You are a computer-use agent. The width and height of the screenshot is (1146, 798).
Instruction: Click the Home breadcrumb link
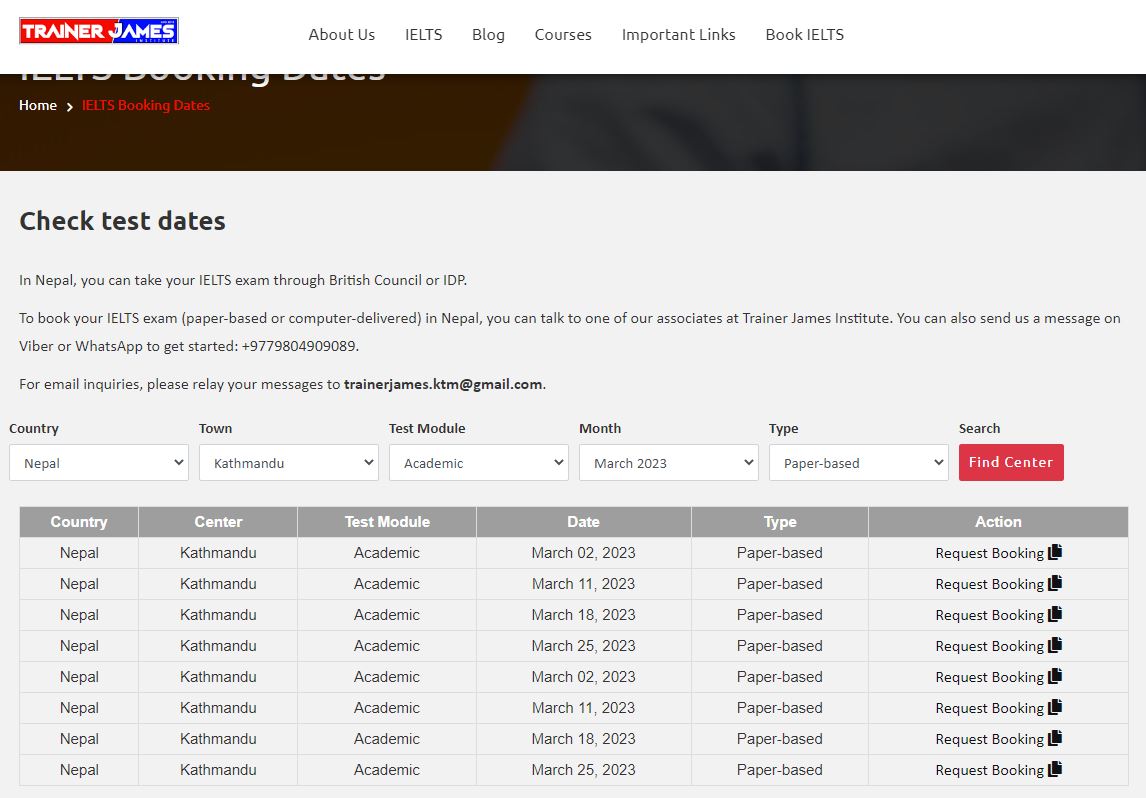pyautogui.click(x=38, y=105)
